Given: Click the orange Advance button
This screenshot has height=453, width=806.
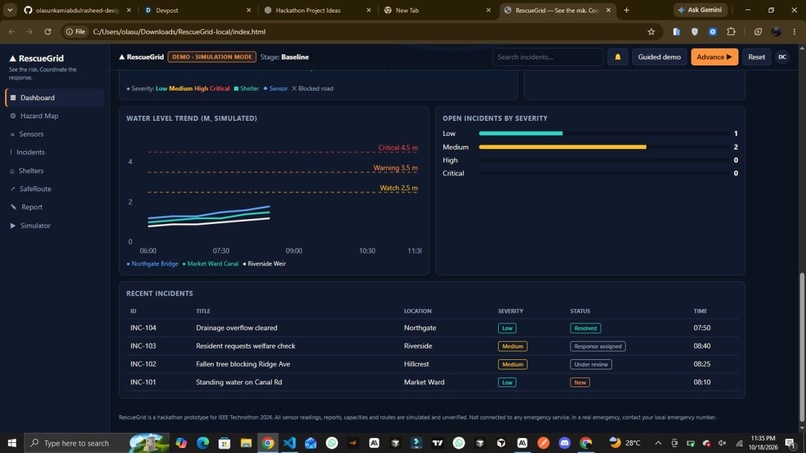Looking at the screenshot, I should 714,57.
